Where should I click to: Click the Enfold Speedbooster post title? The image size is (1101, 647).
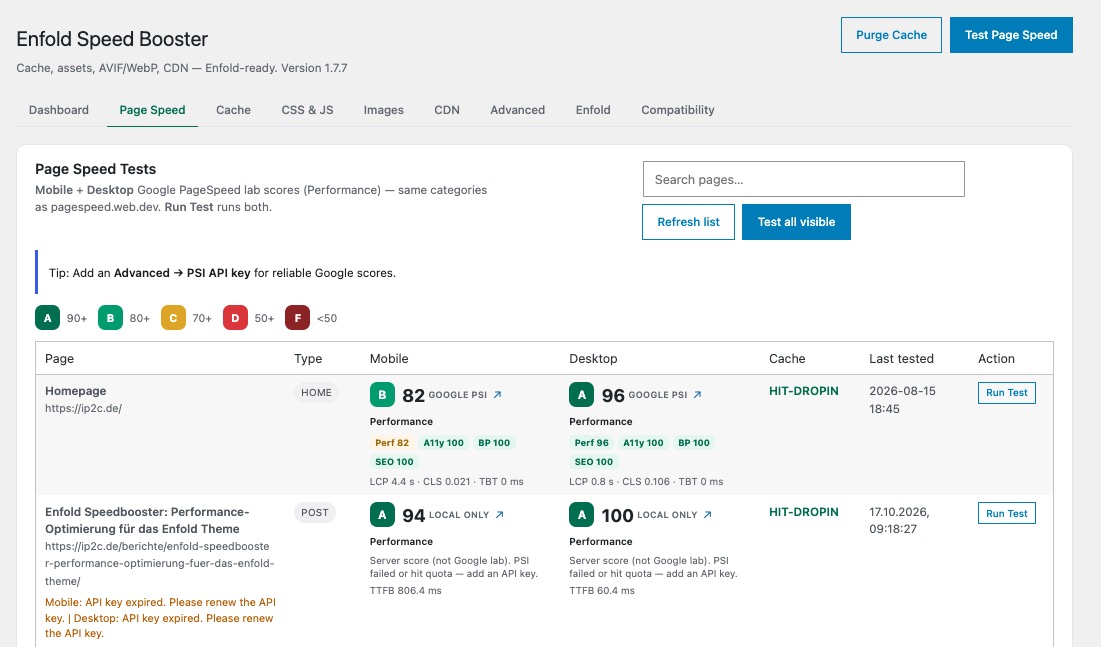[x=147, y=521]
